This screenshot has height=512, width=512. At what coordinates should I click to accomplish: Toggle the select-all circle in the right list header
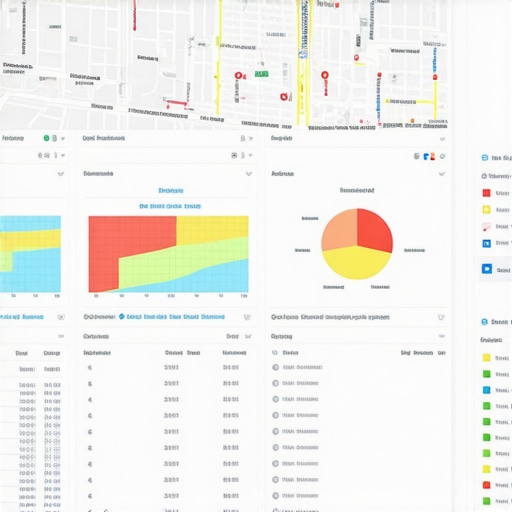tap(275, 353)
